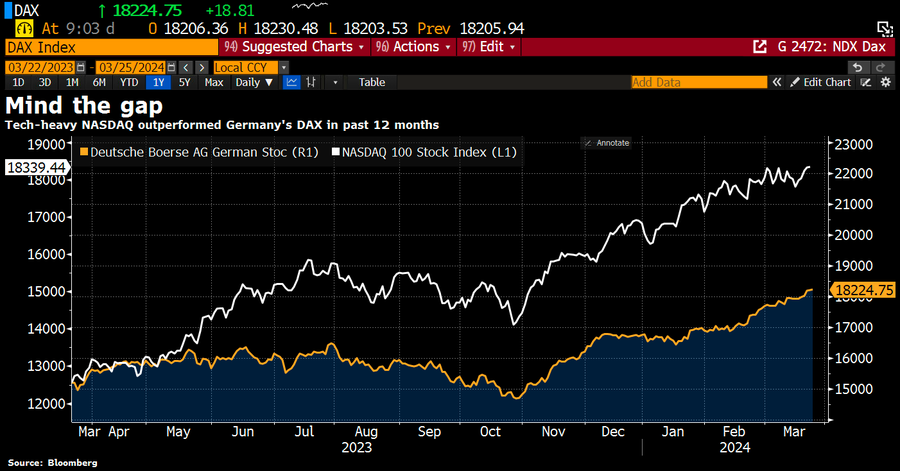The width and height of the screenshot is (900, 471).
Task: Open the Local CCY currency dropdown arrow
Action: [x=284, y=68]
